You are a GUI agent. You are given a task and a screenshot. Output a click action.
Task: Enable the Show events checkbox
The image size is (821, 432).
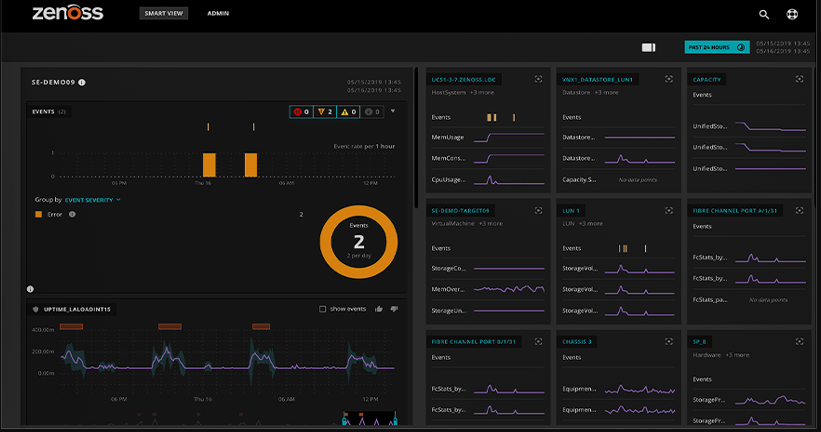click(323, 309)
